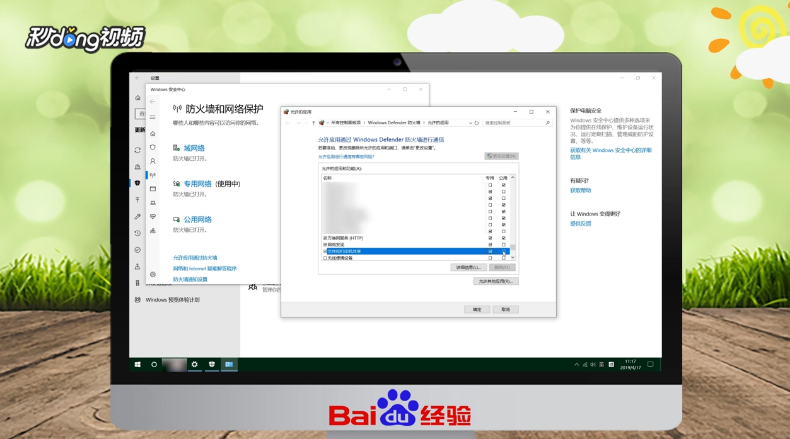Click 确定 button in Allowed apps window
Image resolution: width=790 pixels, height=439 pixels.
coord(477,309)
